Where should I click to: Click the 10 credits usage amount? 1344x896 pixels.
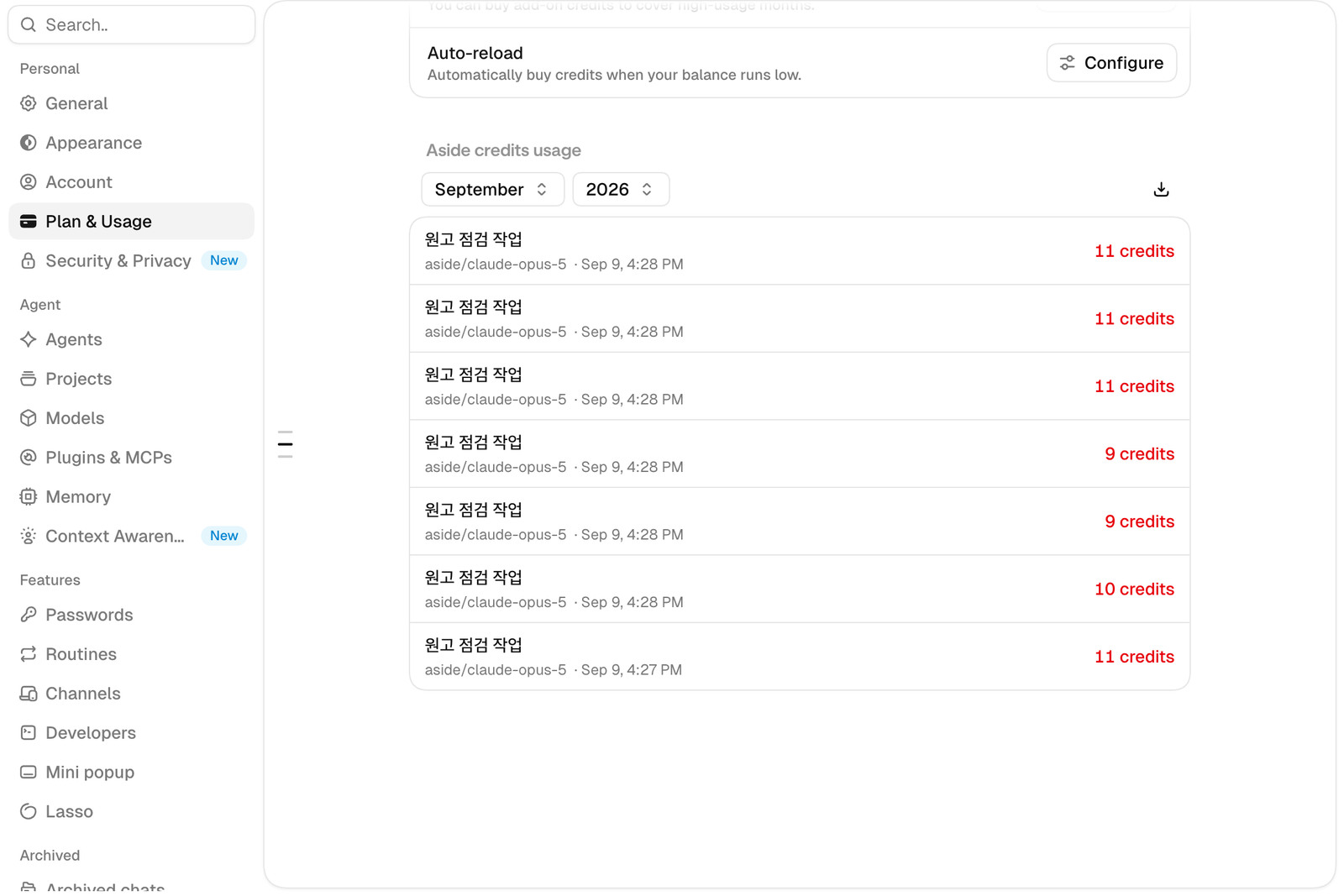tap(1134, 589)
